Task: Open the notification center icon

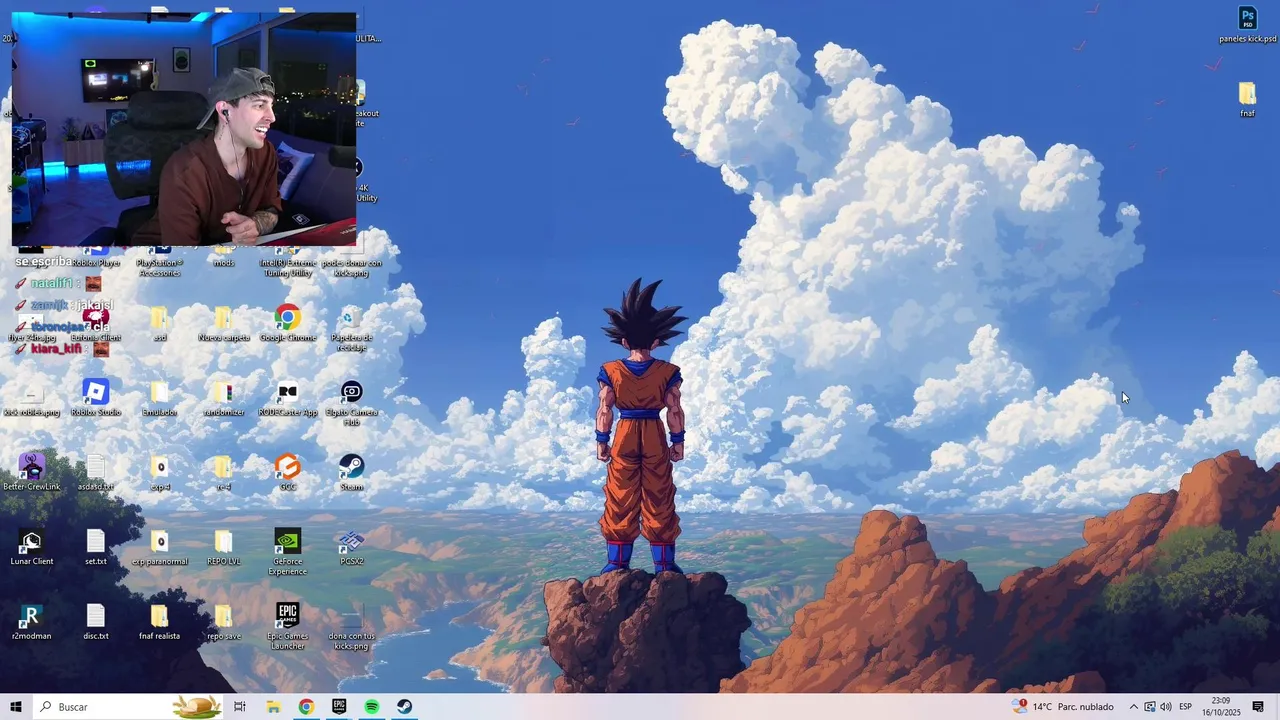Action: coord(1258,707)
